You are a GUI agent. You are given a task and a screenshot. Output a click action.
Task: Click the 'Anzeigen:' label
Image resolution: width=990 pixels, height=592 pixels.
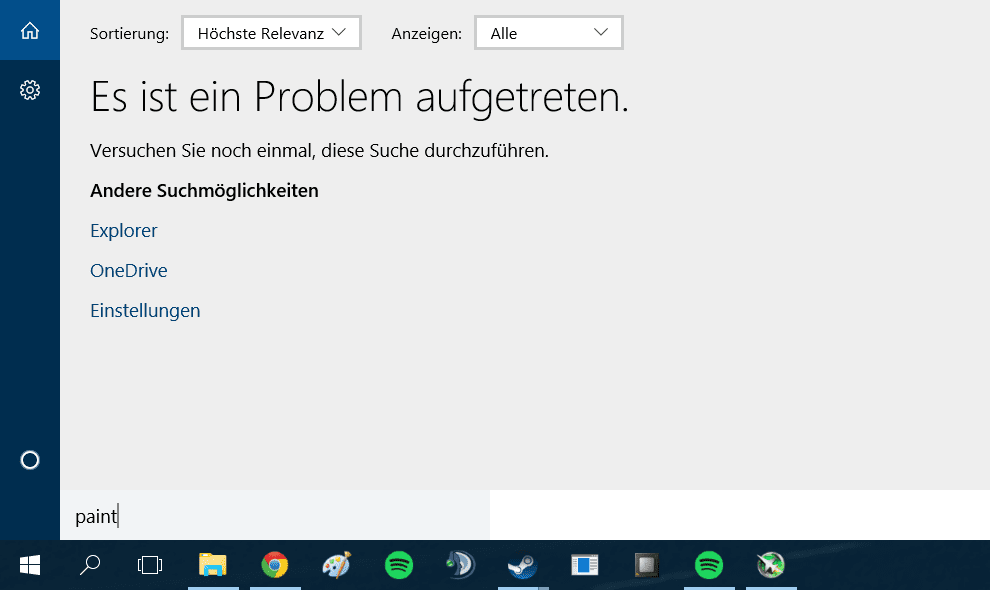coord(427,33)
